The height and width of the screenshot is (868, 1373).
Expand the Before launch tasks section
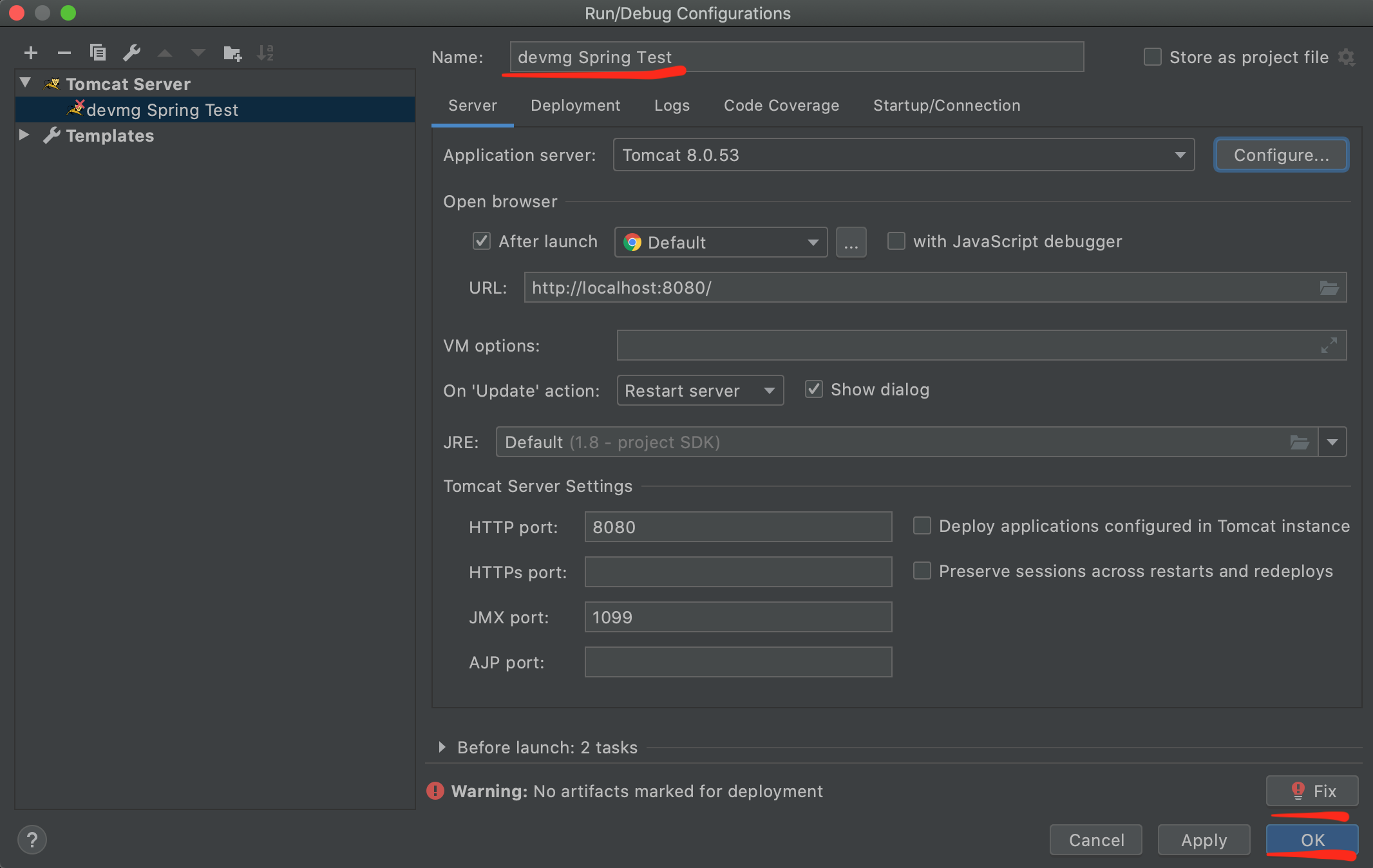(x=442, y=747)
